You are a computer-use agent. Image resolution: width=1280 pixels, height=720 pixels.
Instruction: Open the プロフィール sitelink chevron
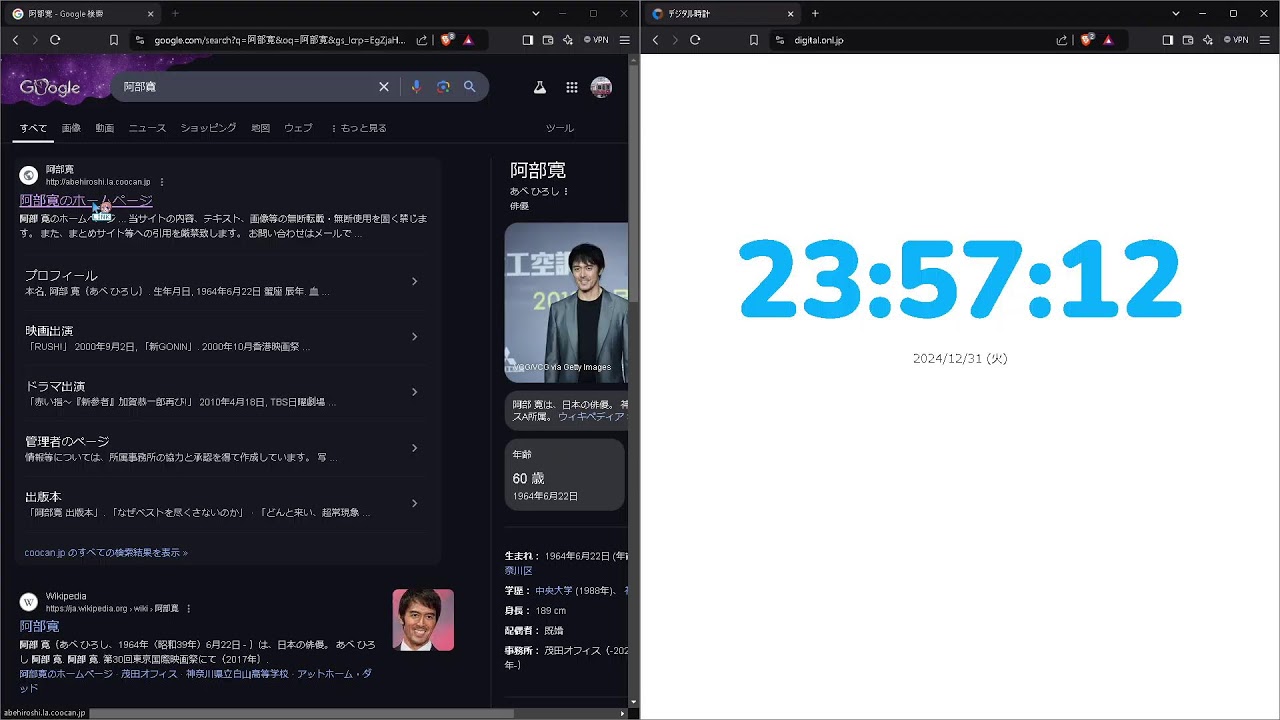pos(415,281)
